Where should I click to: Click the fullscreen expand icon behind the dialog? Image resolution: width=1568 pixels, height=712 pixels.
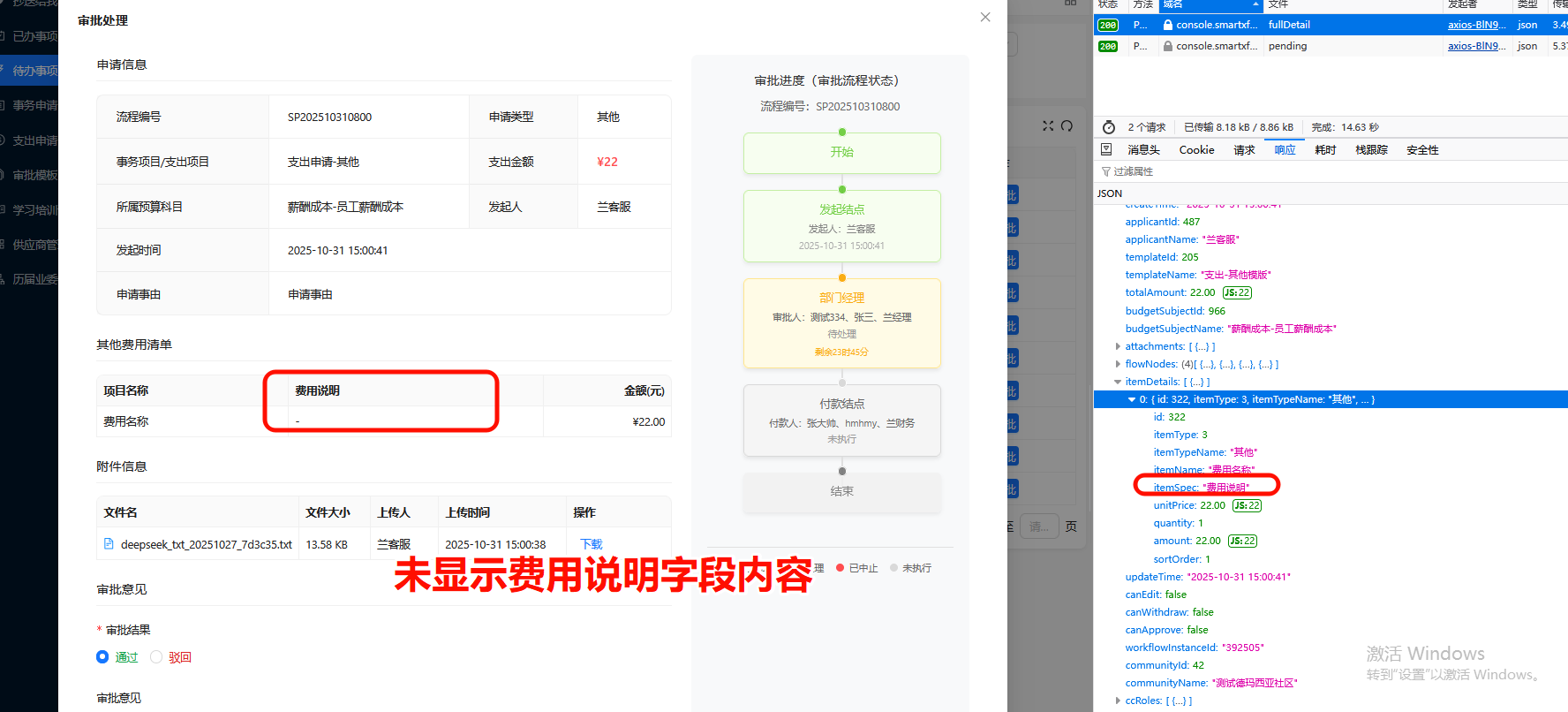(1048, 126)
